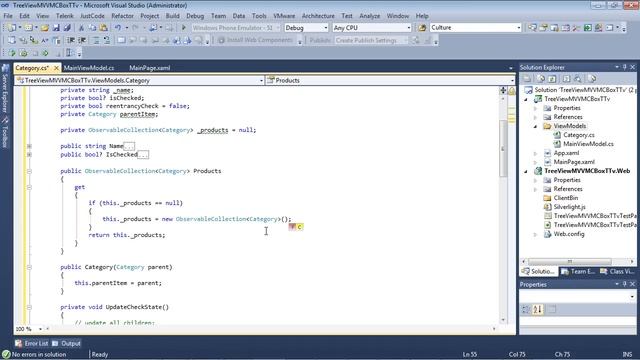Click the Refresh icon in Solution Explorer
The width and height of the screenshot is (640, 360).
coord(552,78)
